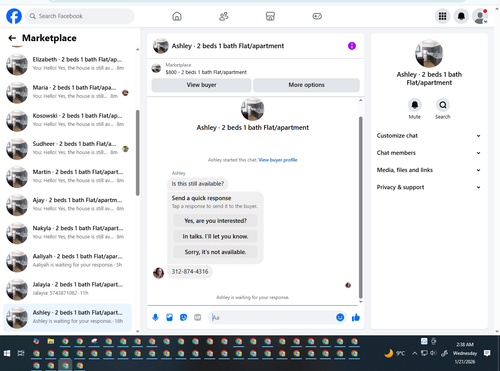
Task: Expand the Privacy & support section
Action: coord(429,187)
